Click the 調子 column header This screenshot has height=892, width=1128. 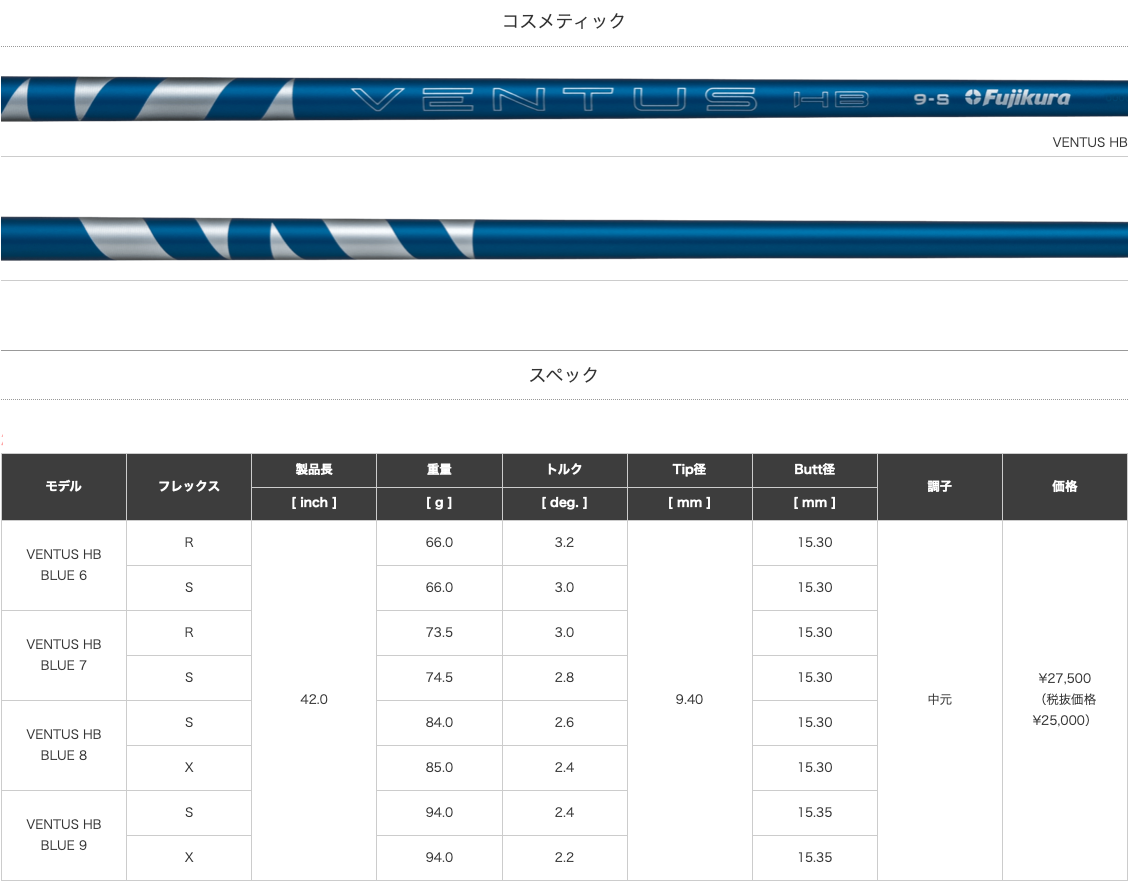(x=940, y=487)
